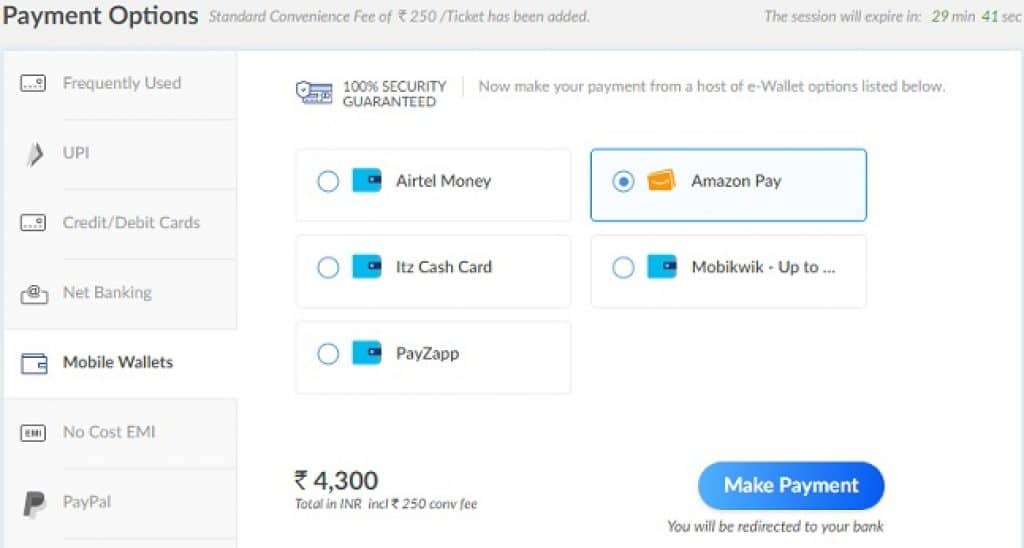Open the No Cost EMI tab
1024x548 pixels.
coord(121,433)
